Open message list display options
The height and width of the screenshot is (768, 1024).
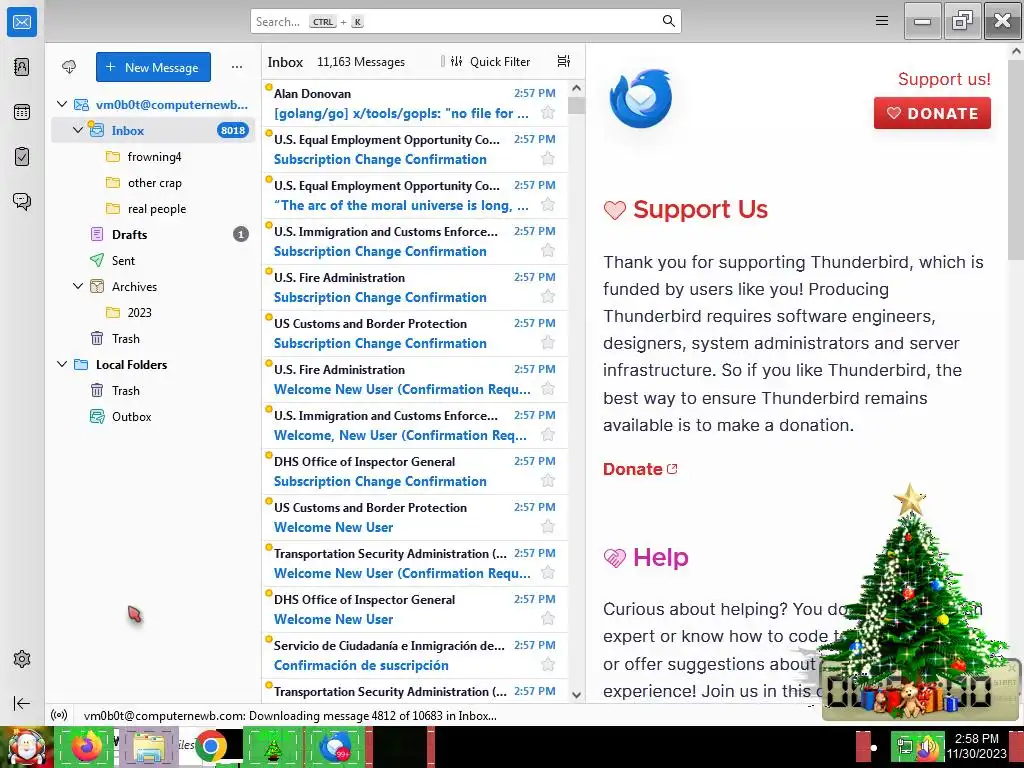point(564,61)
